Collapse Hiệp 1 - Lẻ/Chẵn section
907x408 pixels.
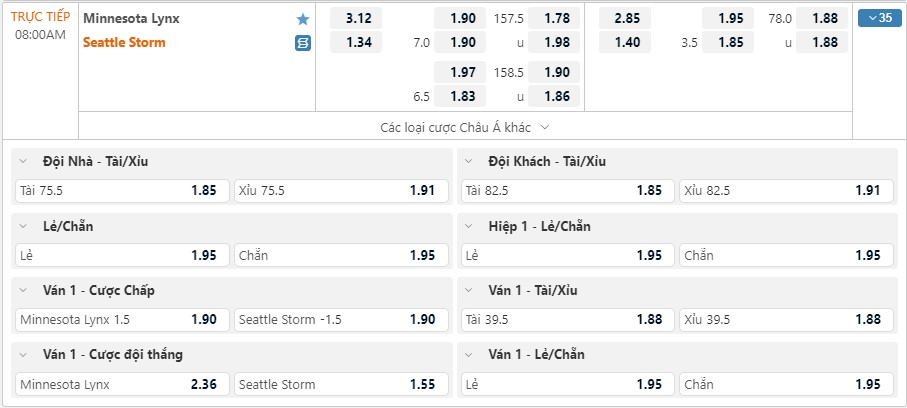click(x=469, y=226)
